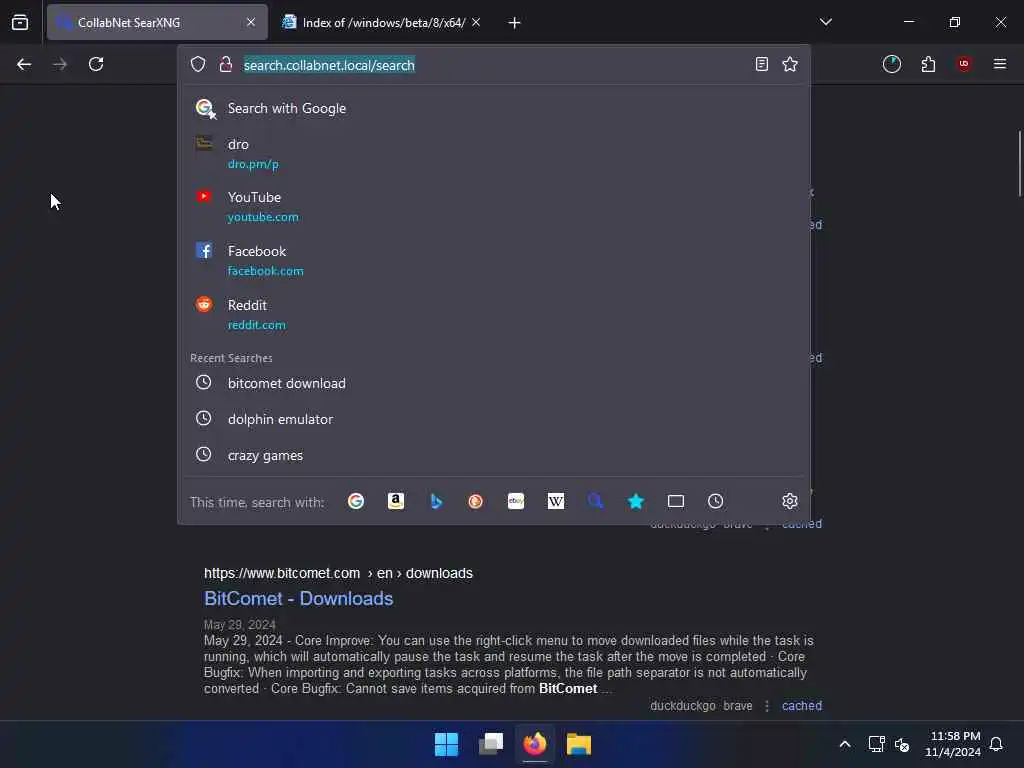Expand the list all tabs dropdown
This screenshot has height=768, width=1024.
[825, 22]
